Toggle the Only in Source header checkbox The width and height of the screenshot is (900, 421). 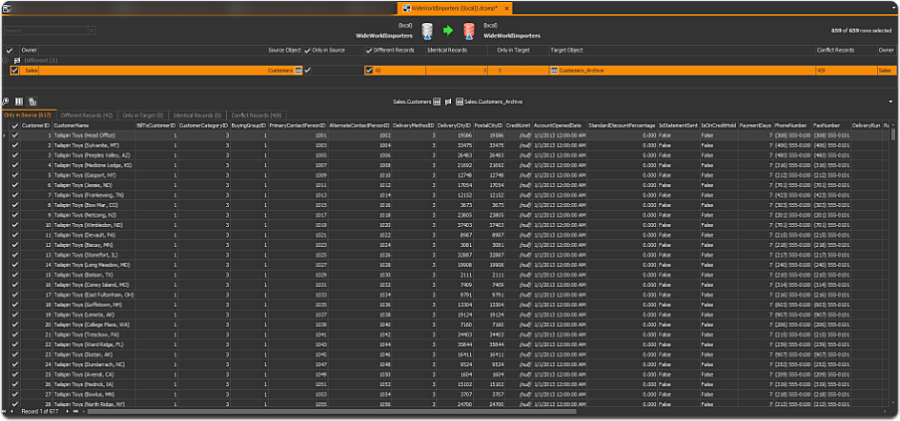point(308,51)
